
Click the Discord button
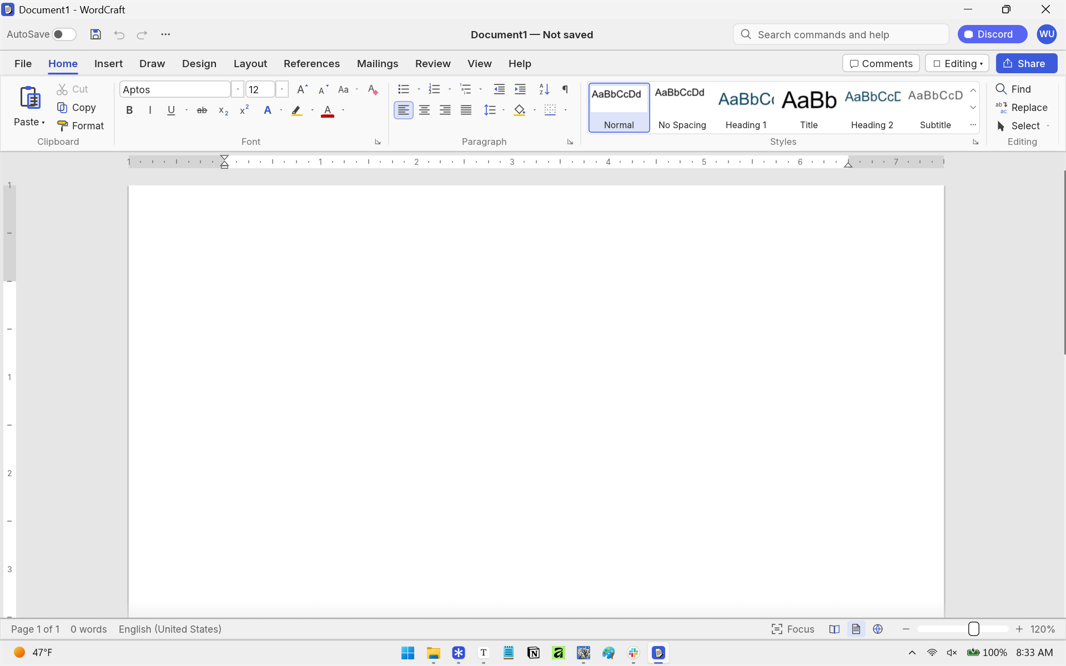click(x=992, y=34)
